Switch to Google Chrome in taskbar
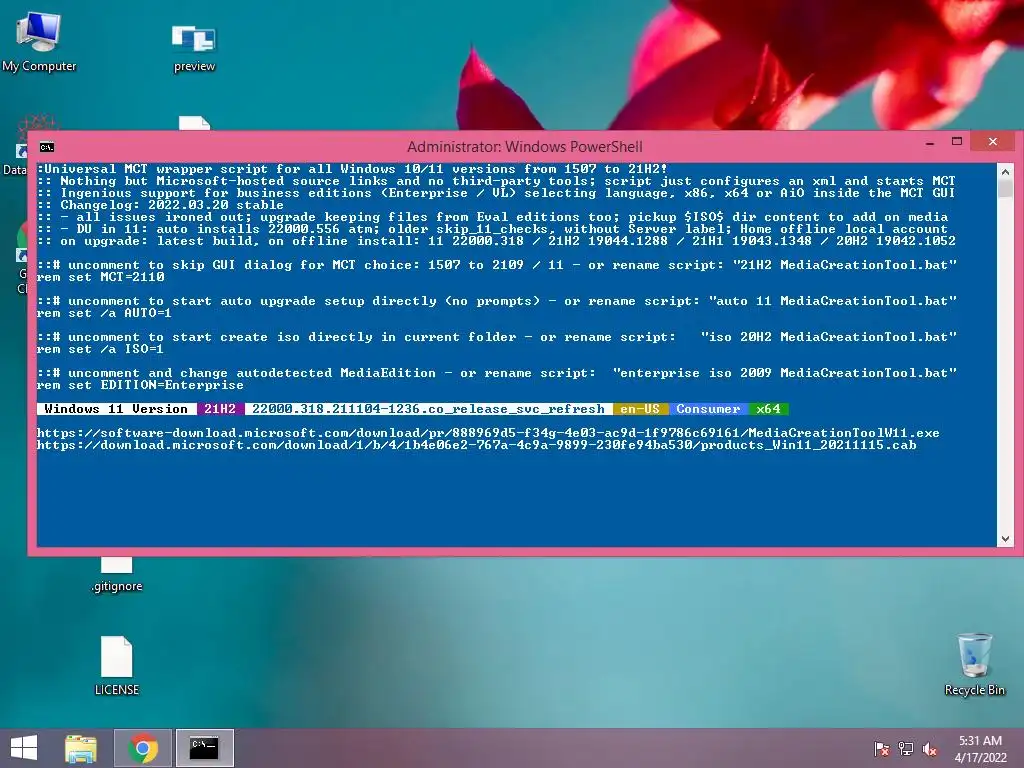1024x768 pixels. (143, 748)
